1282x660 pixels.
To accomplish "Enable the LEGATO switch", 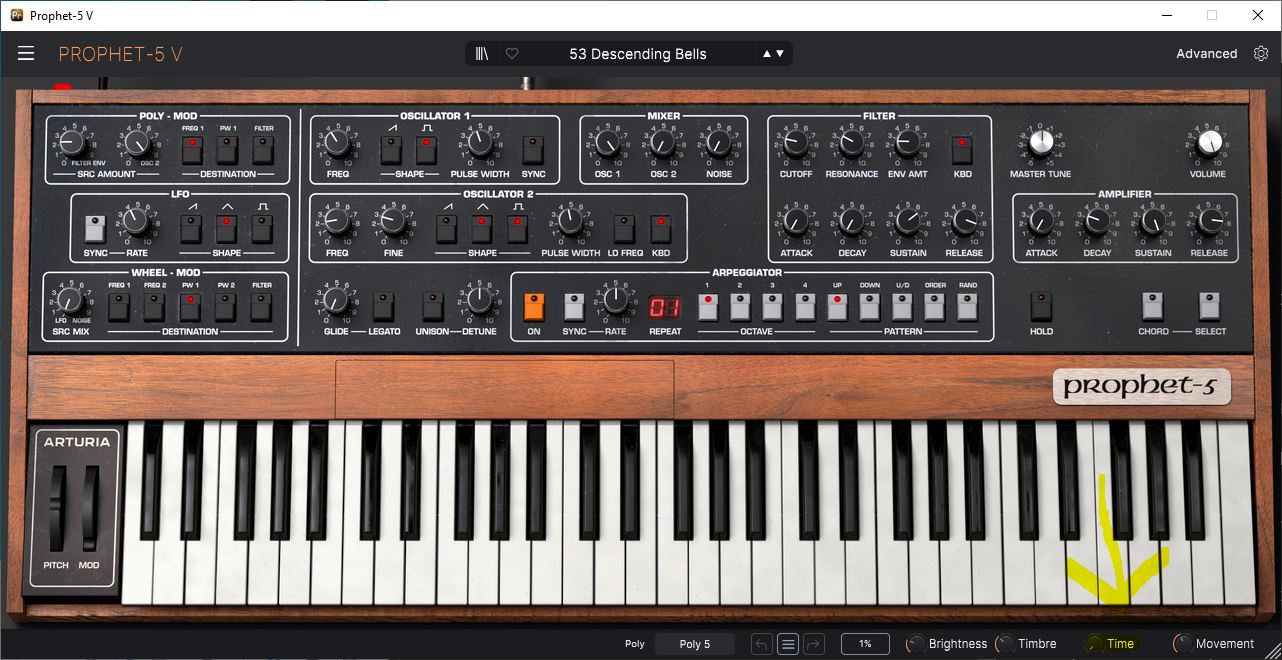I will (x=382, y=307).
